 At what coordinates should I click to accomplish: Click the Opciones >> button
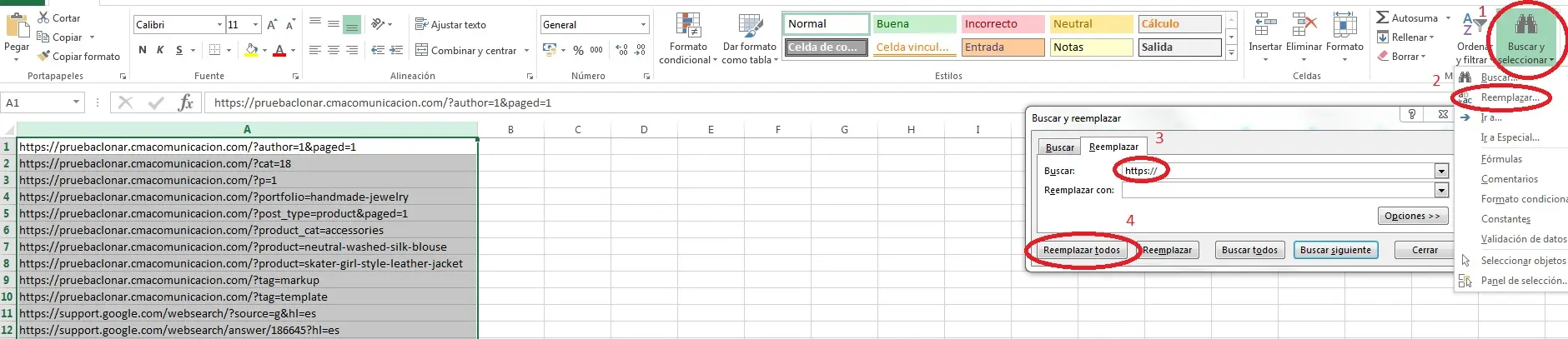[x=1412, y=216]
